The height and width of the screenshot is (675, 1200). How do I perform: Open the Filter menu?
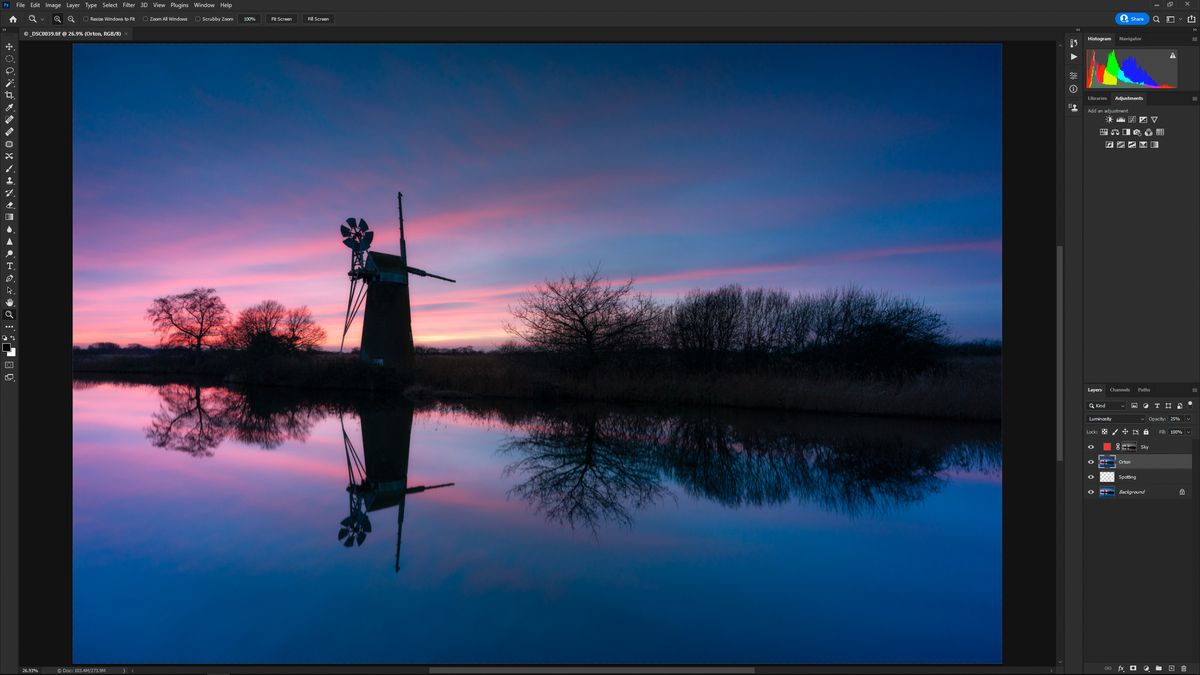(x=128, y=4)
